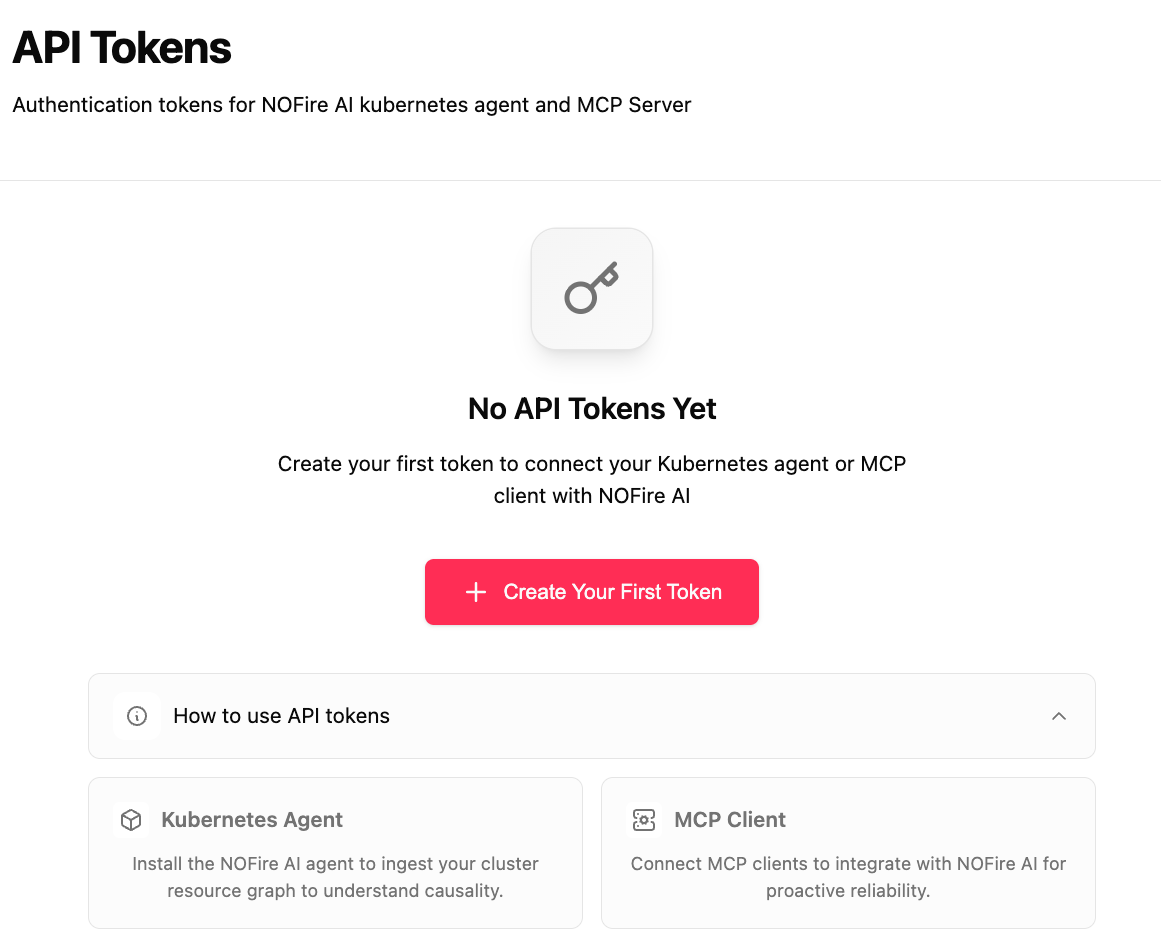Click the API Tokens page heading

[x=121, y=46]
